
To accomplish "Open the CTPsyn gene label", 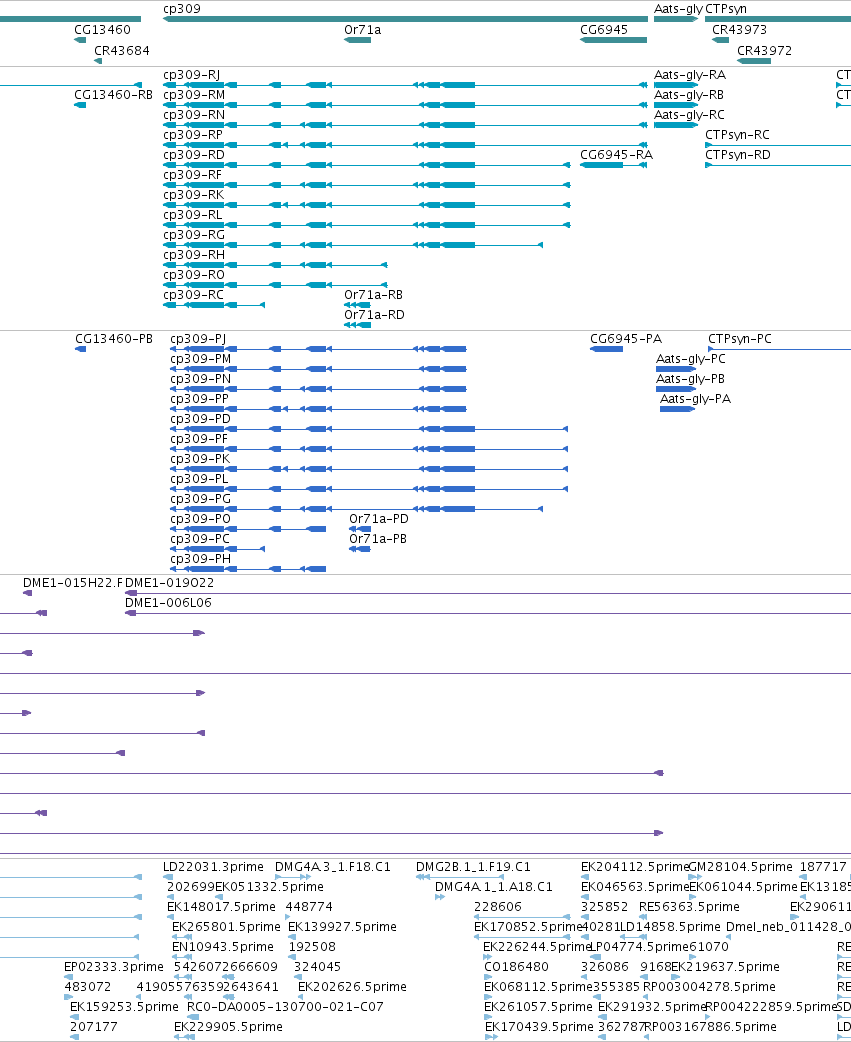I will tap(725, 9).
